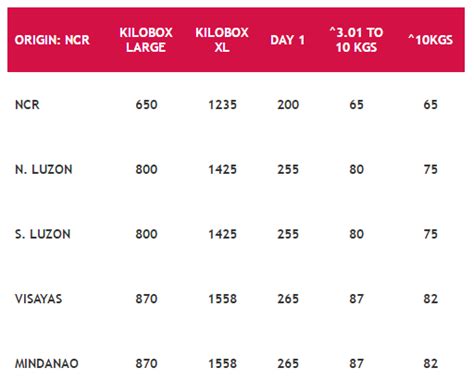Select the N. LUZON row label
Screen dimensions: 474x380
tap(44, 169)
